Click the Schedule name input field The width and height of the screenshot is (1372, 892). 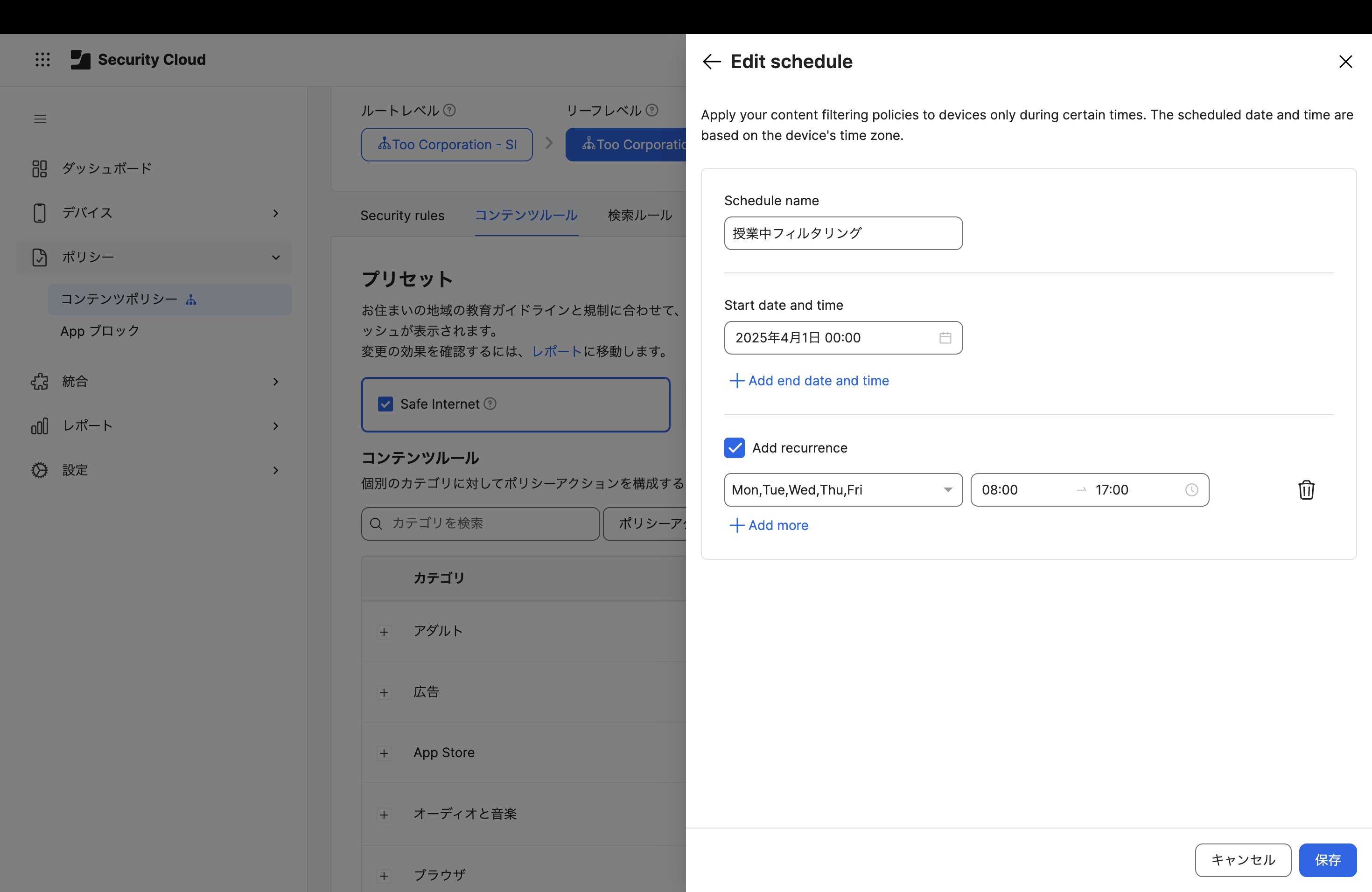tap(842, 233)
